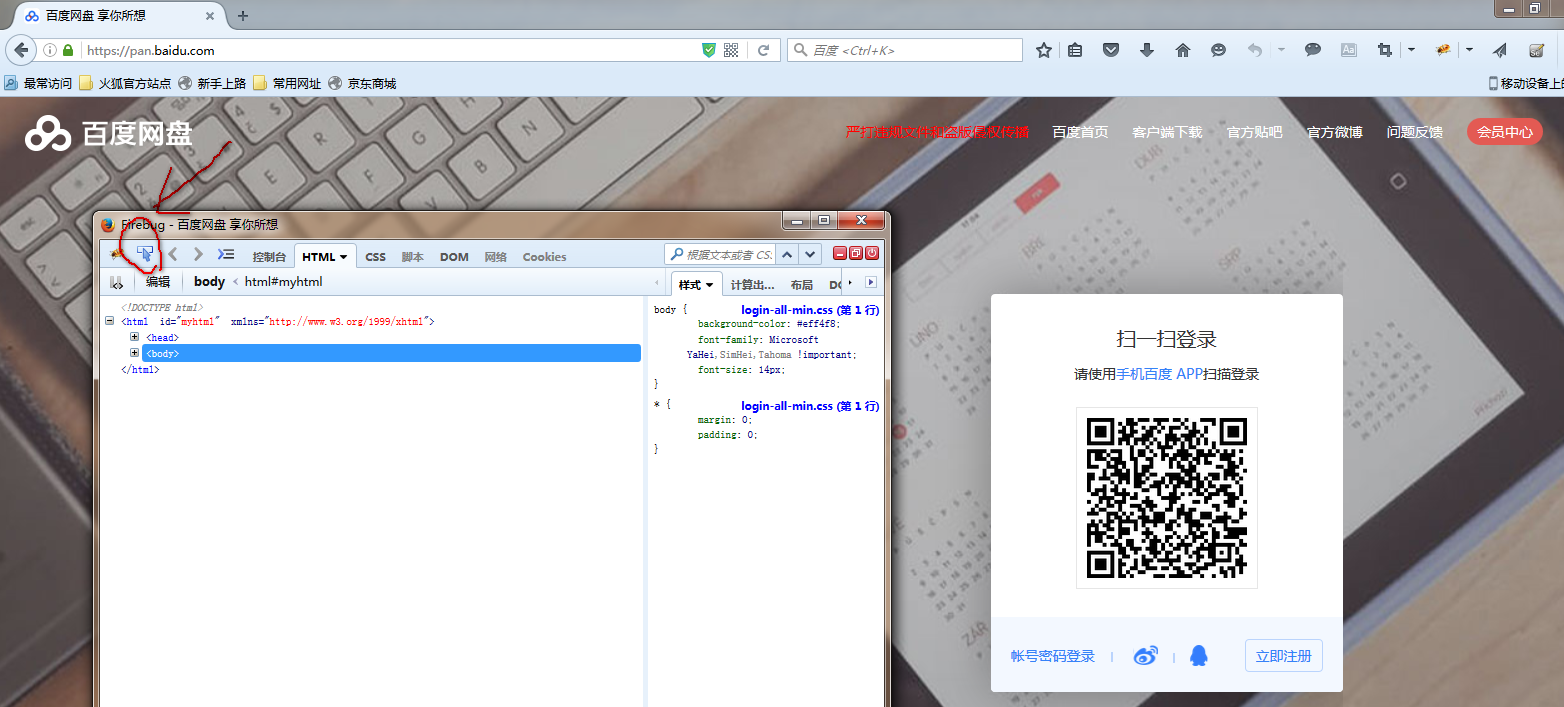Click the chat bubble toolbar icon
Screen dimensions: 1564x707
[x=1313, y=50]
